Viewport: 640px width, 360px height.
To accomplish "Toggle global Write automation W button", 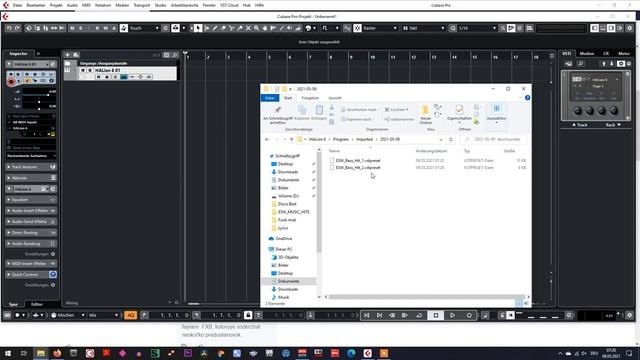I will (105, 28).
